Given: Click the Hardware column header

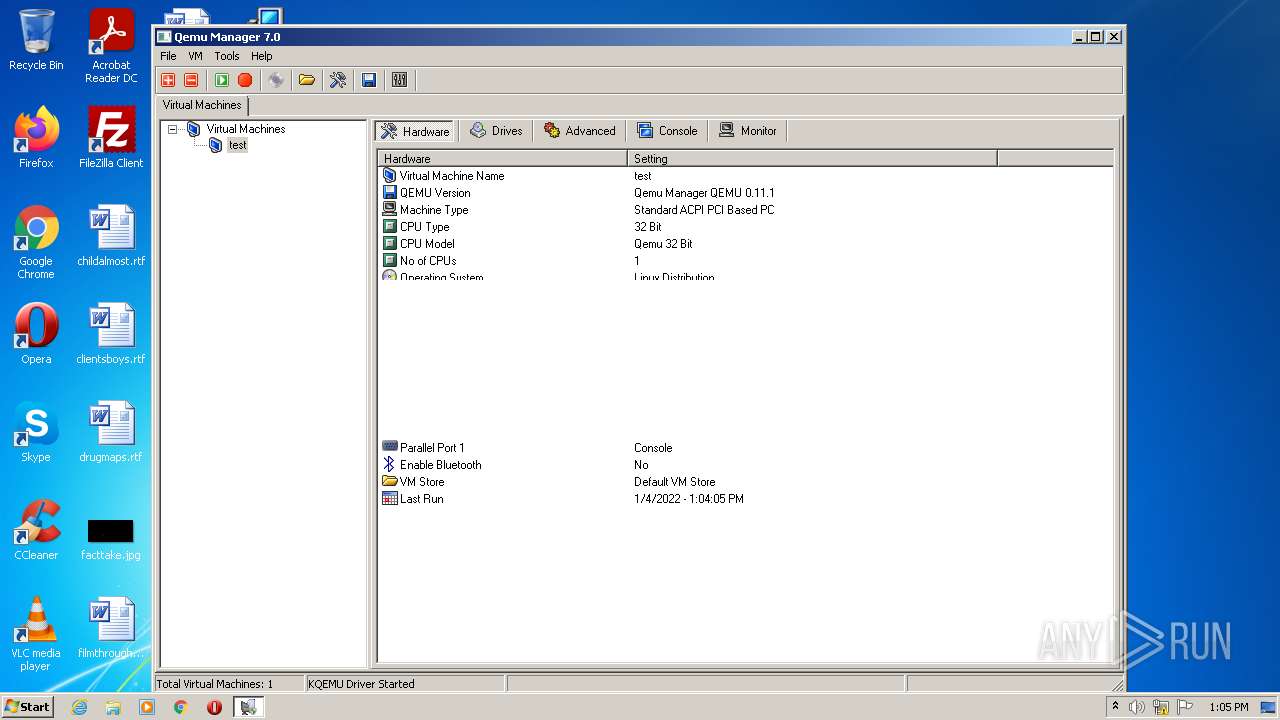Looking at the screenshot, I should (x=502, y=158).
